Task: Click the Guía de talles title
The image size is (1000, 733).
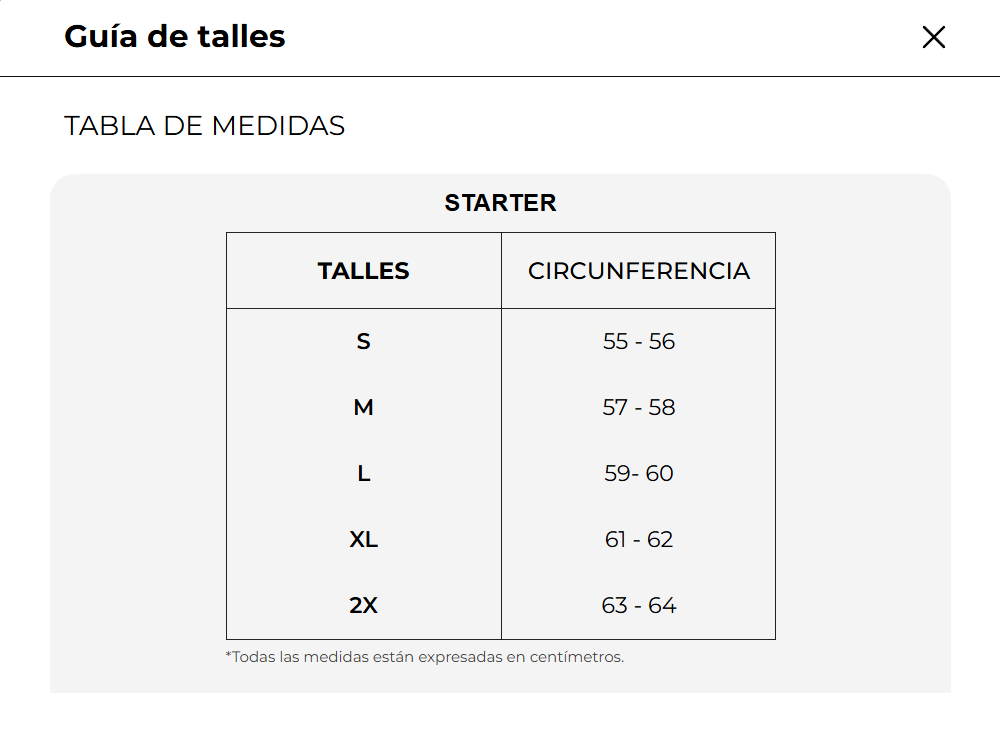Action: (x=175, y=37)
